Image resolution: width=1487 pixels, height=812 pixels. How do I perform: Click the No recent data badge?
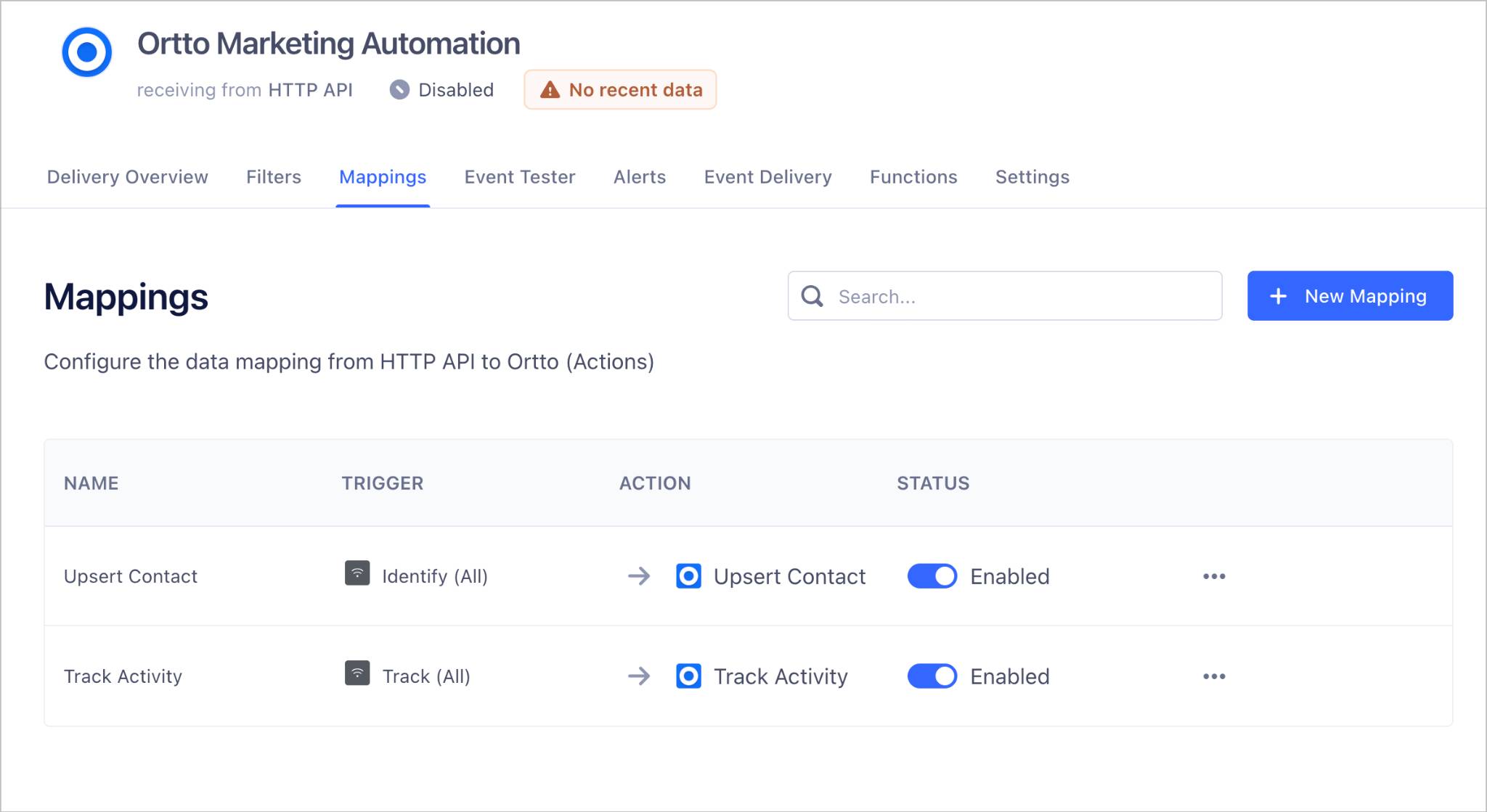click(x=620, y=90)
